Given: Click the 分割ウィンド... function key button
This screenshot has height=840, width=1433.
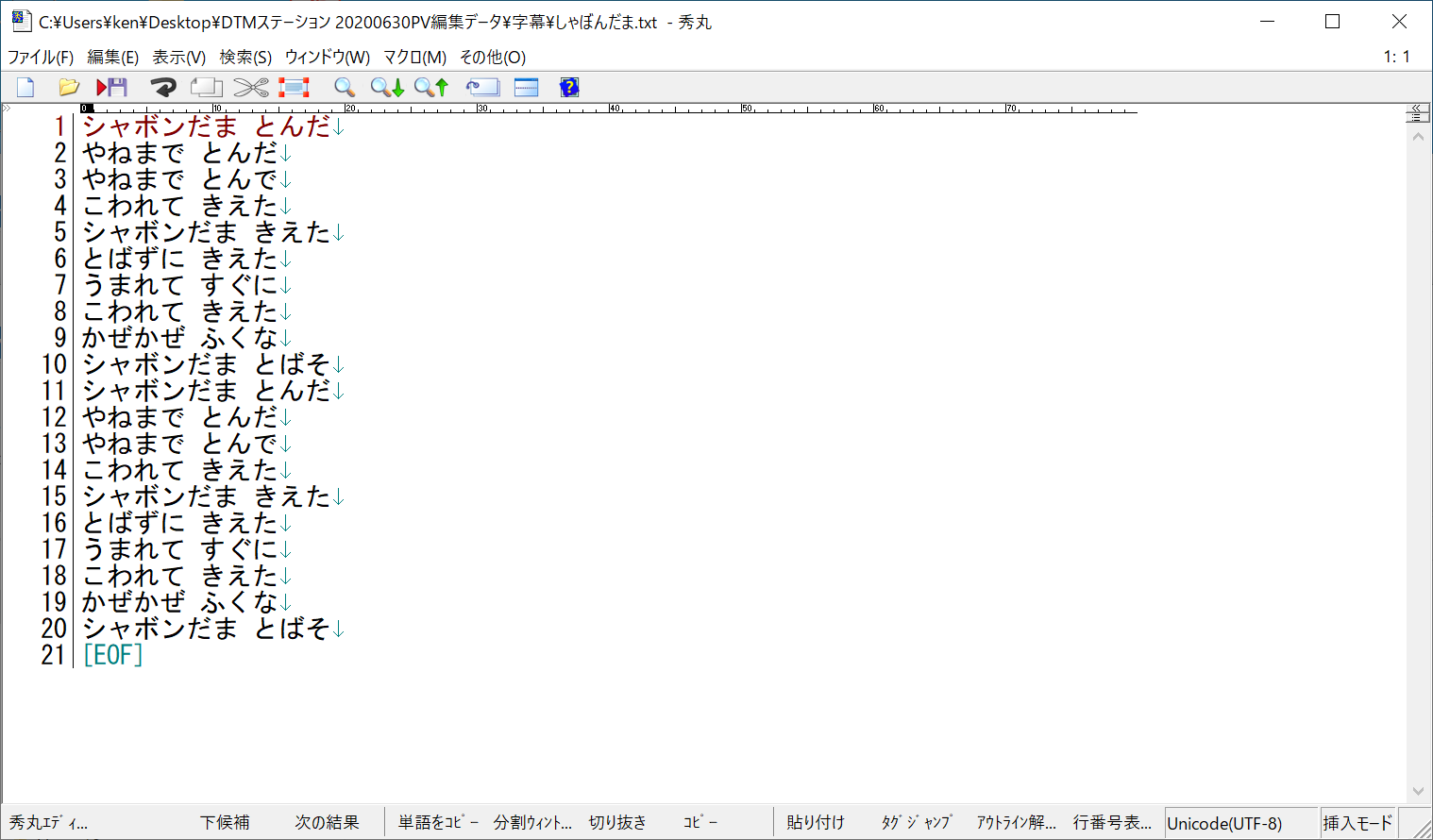Looking at the screenshot, I should (532, 823).
